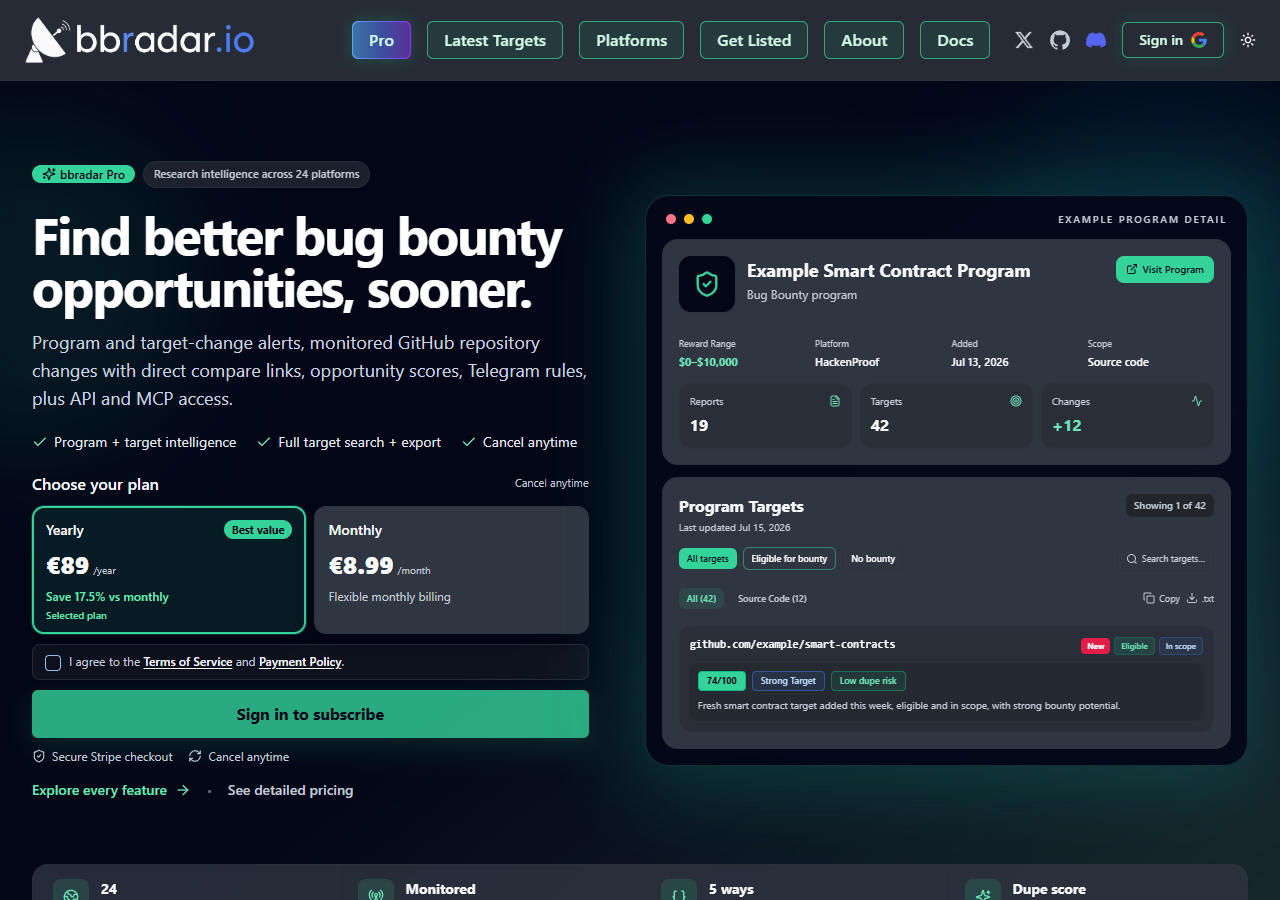The width and height of the screenshot is (1280, 900).
Task: Filter targets by No bounty
Action: point(873,559)
